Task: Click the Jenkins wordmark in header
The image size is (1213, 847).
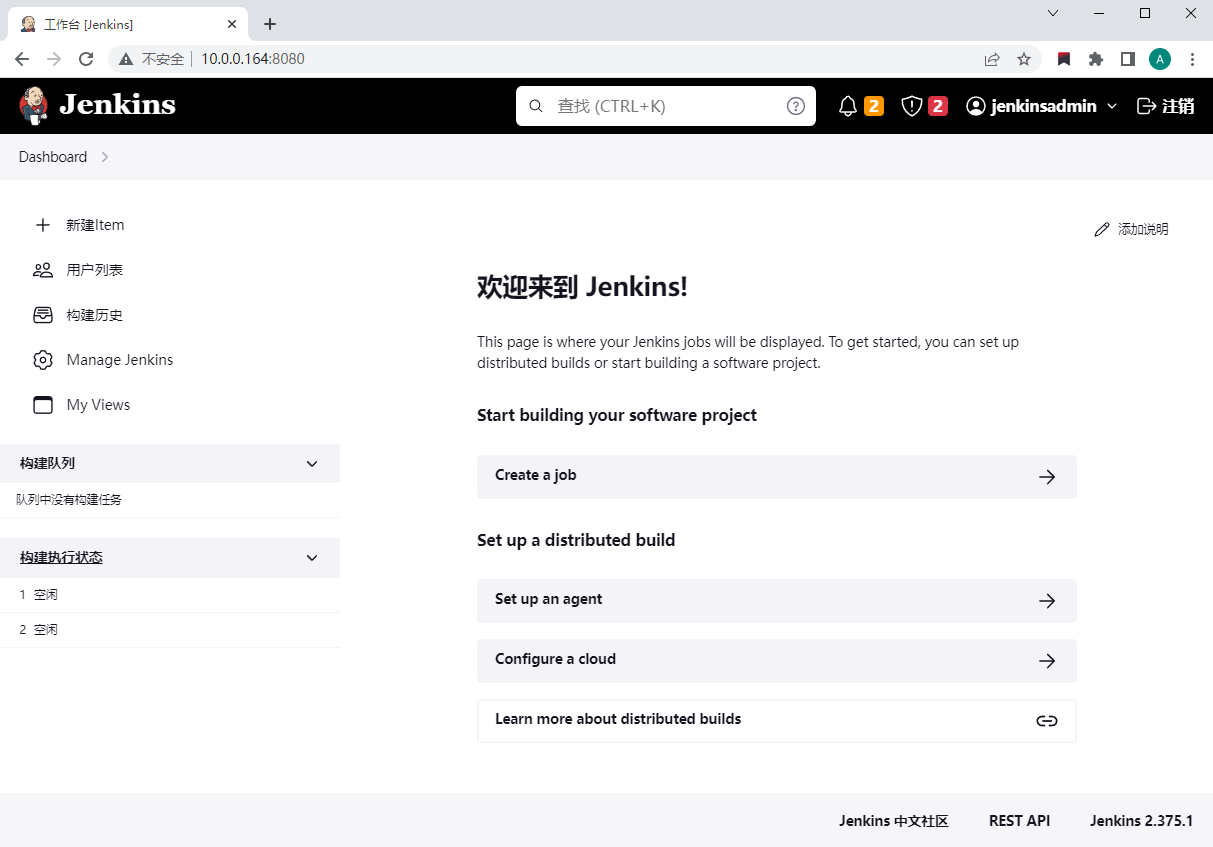Action: [x=117, y=105]
